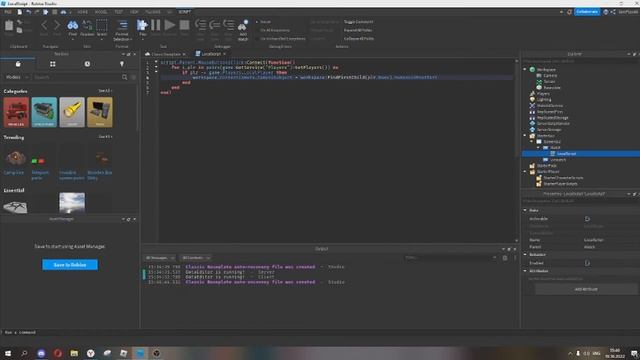
Task: Click the Back navigation arrow
Action: coord(44,26)
